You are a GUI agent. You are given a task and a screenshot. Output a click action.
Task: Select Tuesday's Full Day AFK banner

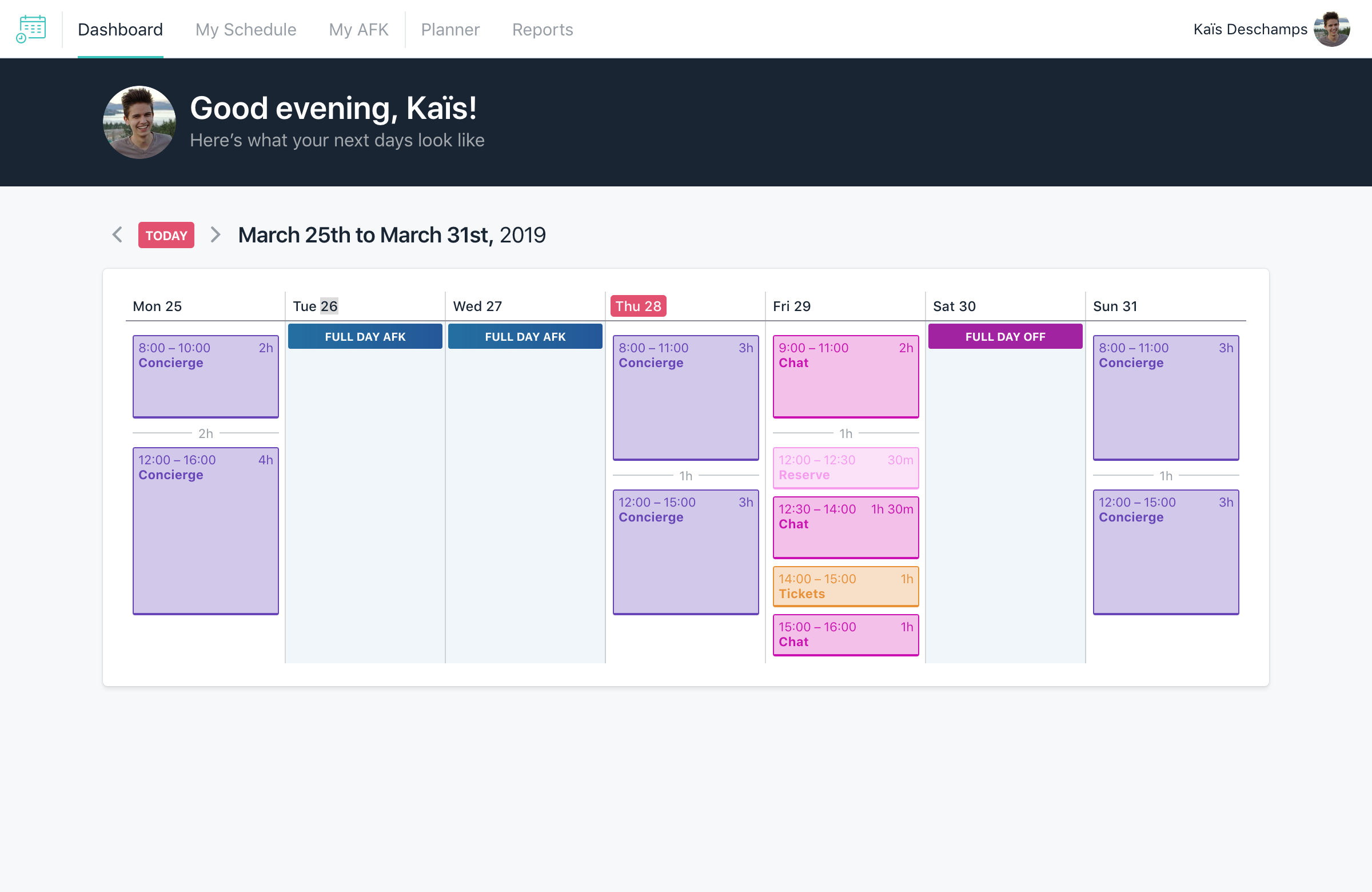point(365,336)
